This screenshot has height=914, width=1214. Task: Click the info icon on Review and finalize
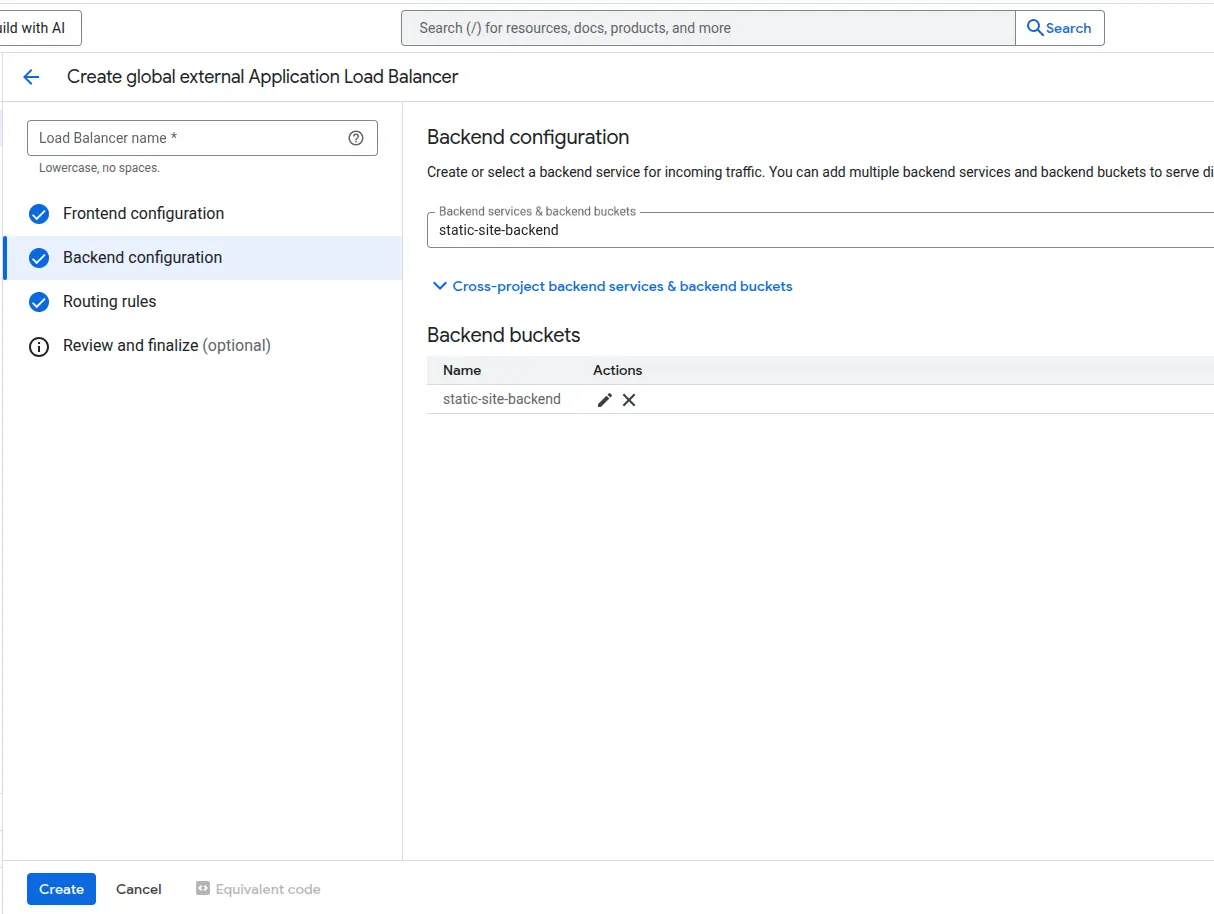38,345
